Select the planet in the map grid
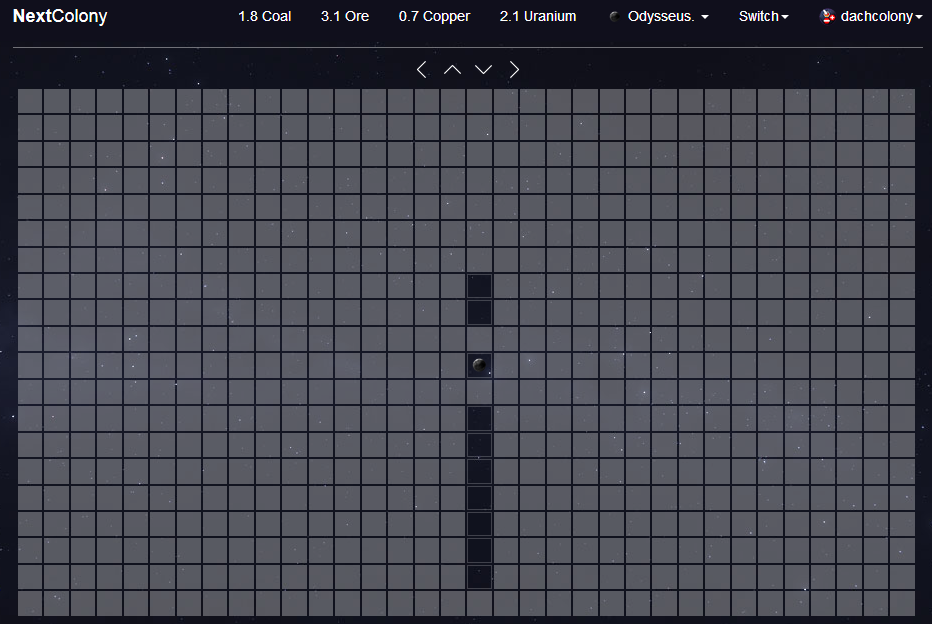The width and height of the screenshot is (932, 624). (x=479, y=365)
